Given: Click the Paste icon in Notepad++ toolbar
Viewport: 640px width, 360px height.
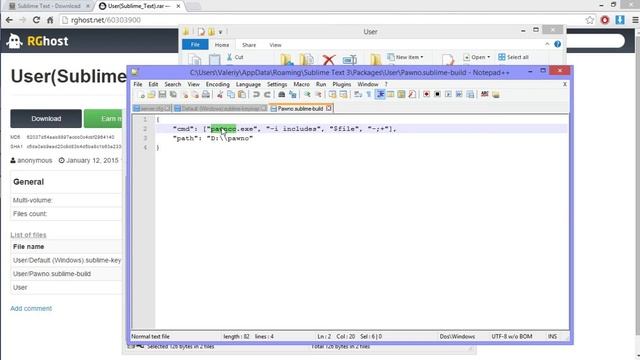Looking at the screenshot, I should pos(242,95).
